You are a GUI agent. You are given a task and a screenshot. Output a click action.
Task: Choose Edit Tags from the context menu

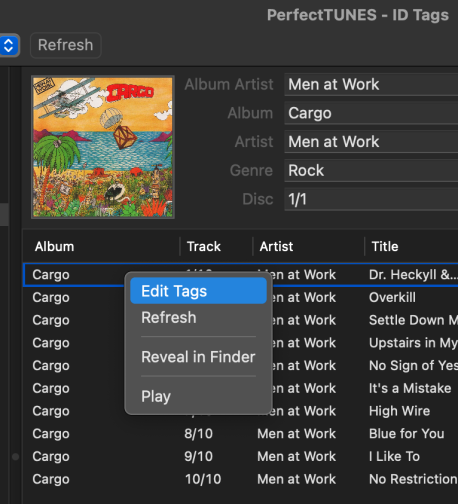198,291
